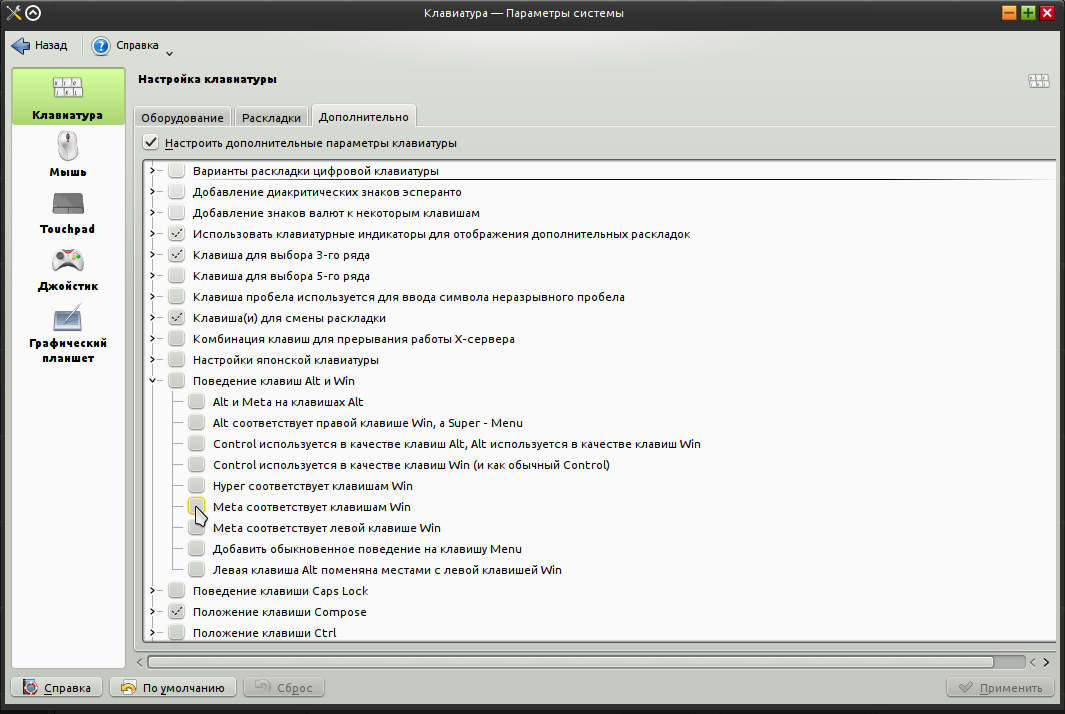Click the scrollbar left arrow at list bottom left
Image resolution: width=1065 pixels, height=714 pixels.
[140, 662]
